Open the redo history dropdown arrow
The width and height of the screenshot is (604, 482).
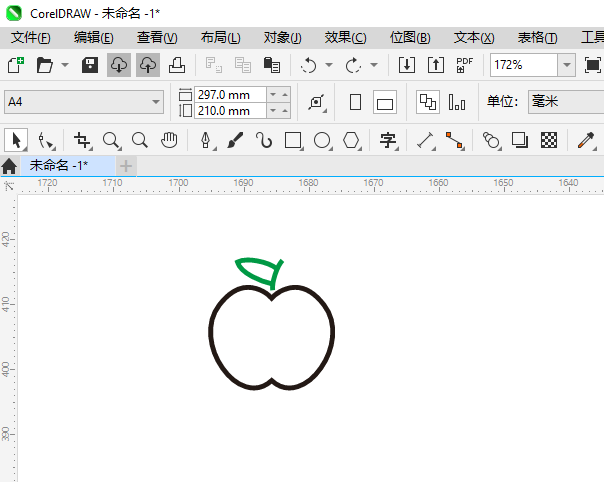[x=374, y=65]
